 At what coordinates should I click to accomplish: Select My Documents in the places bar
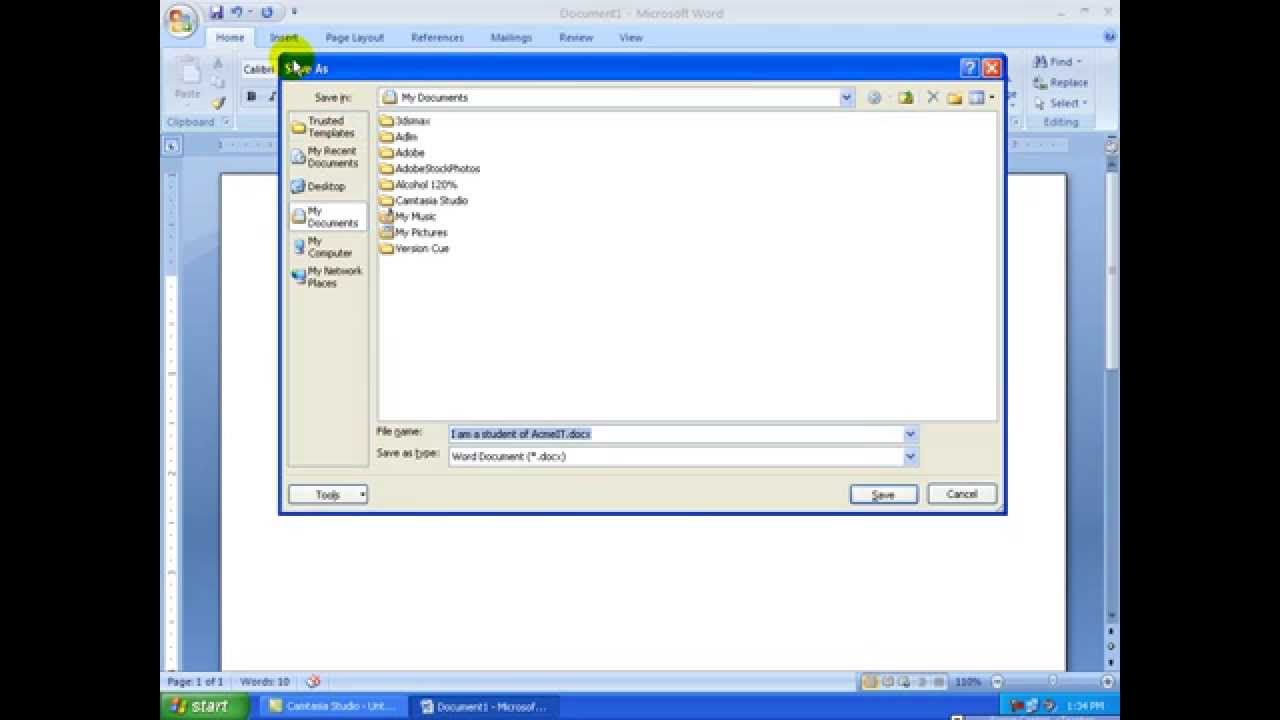[328, 217]
